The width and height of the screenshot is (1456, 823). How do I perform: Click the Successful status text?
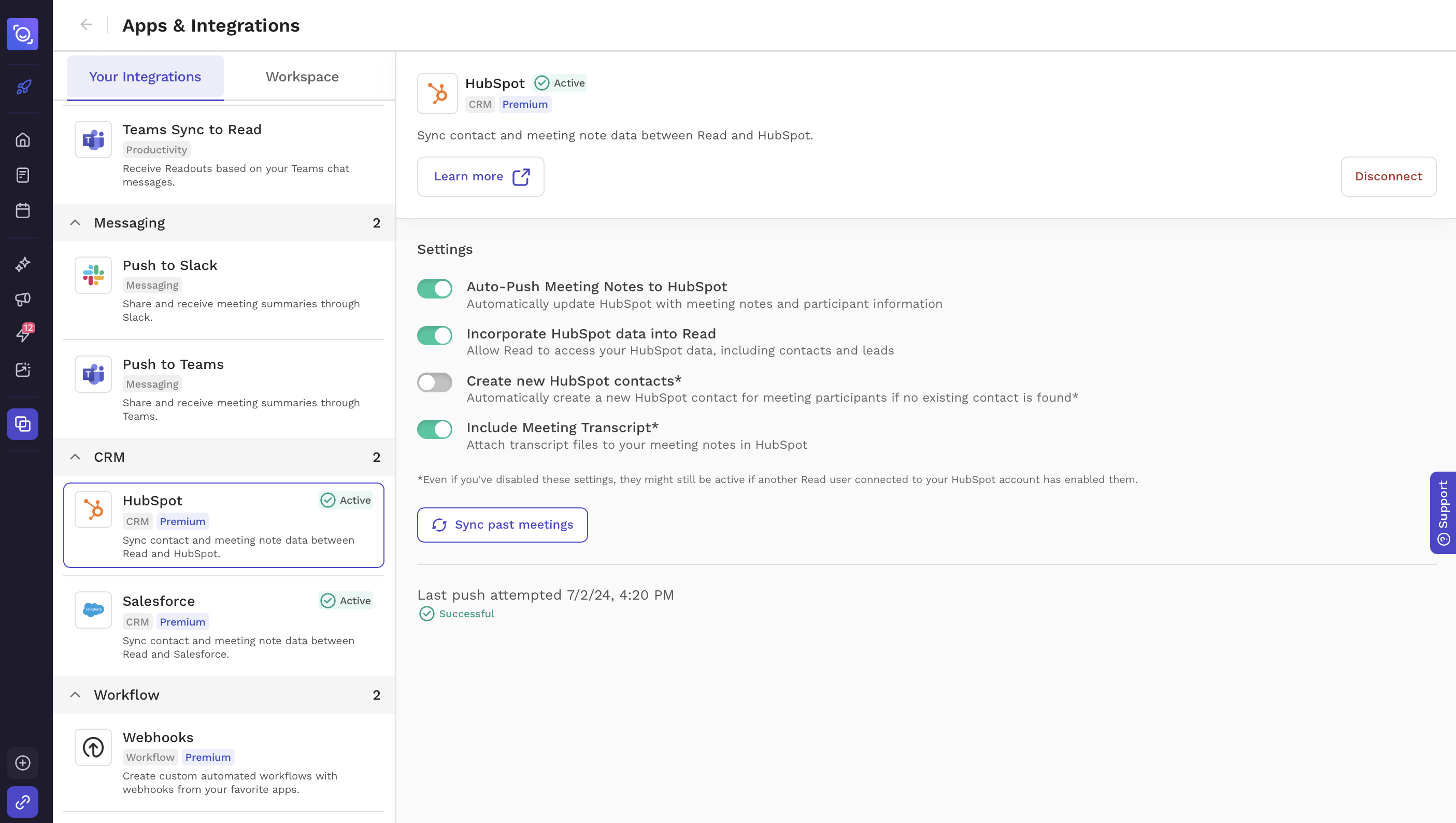(466, 614)
